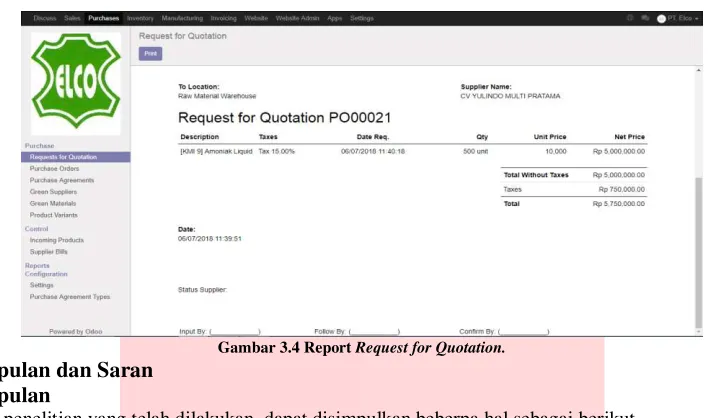Viewport: 708px width, 418px height.
Task: Click the 'Confirm By' signature line
Action: point(504,332)
